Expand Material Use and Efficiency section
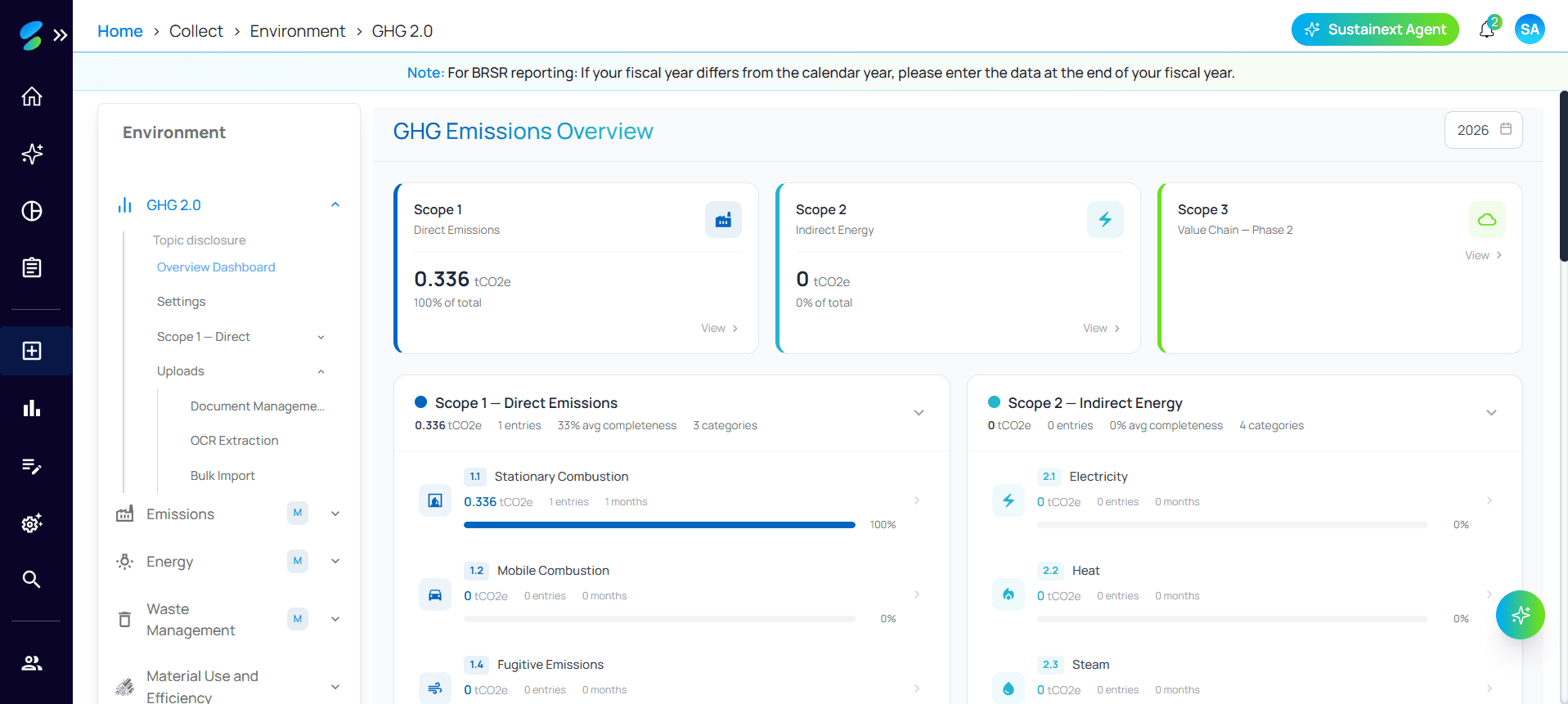Viewport: 1568px width, 704px height. [335, 687]
